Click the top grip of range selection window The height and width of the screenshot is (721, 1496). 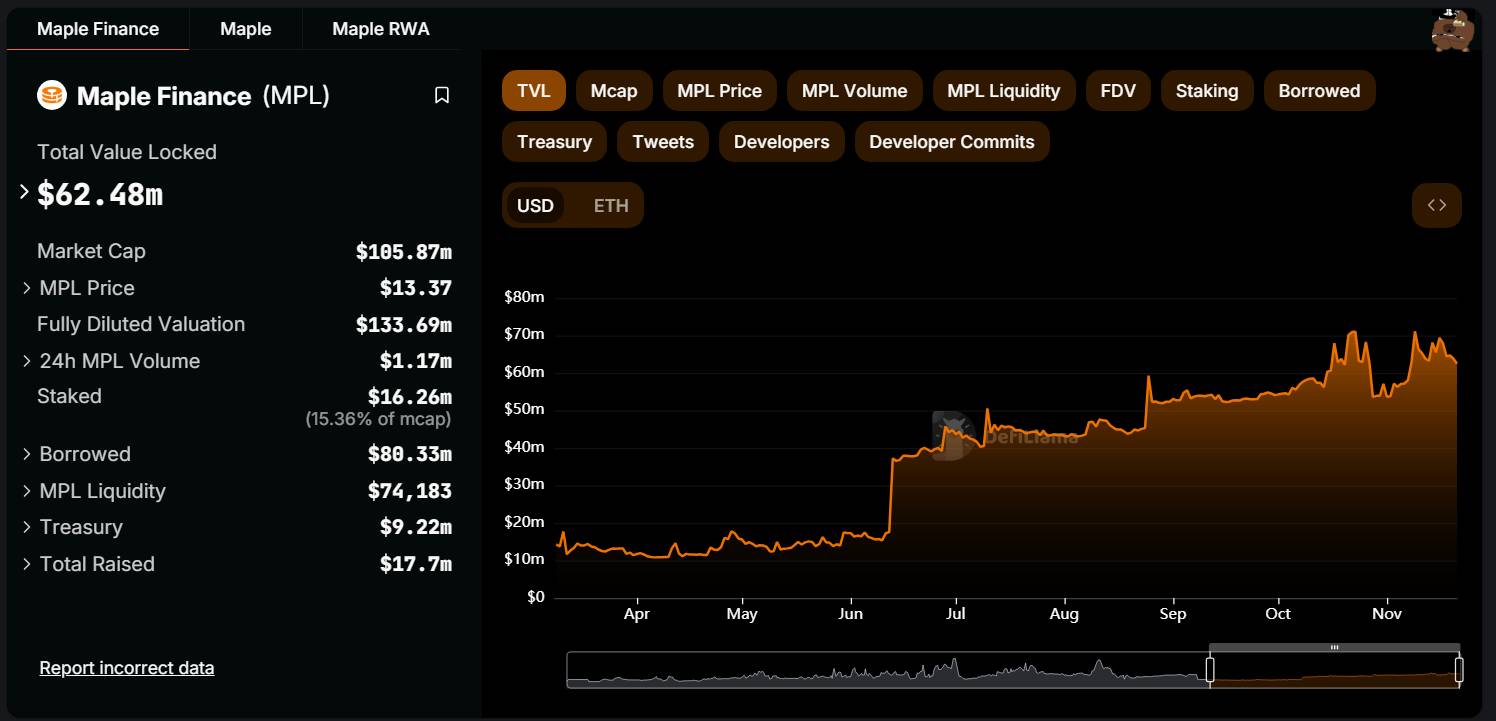click(x=1335, y=648)
